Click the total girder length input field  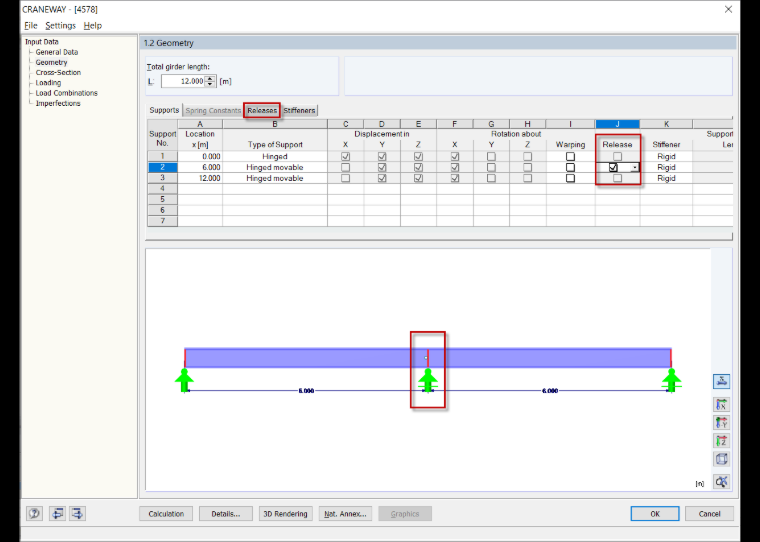point(184,81)
